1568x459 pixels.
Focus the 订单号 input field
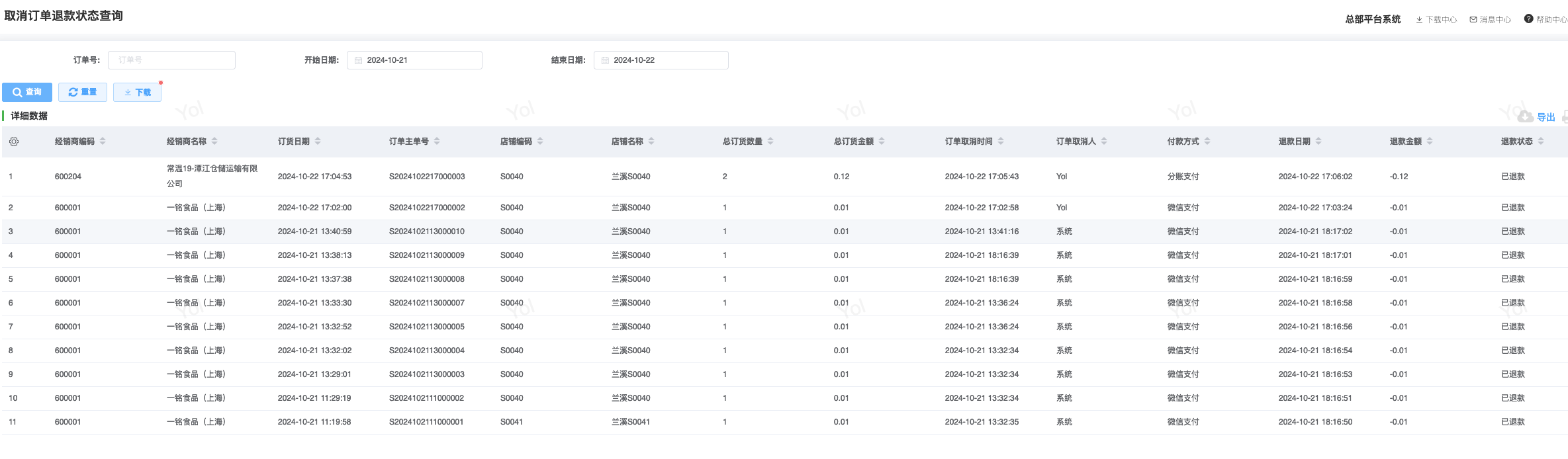point(171,60)
